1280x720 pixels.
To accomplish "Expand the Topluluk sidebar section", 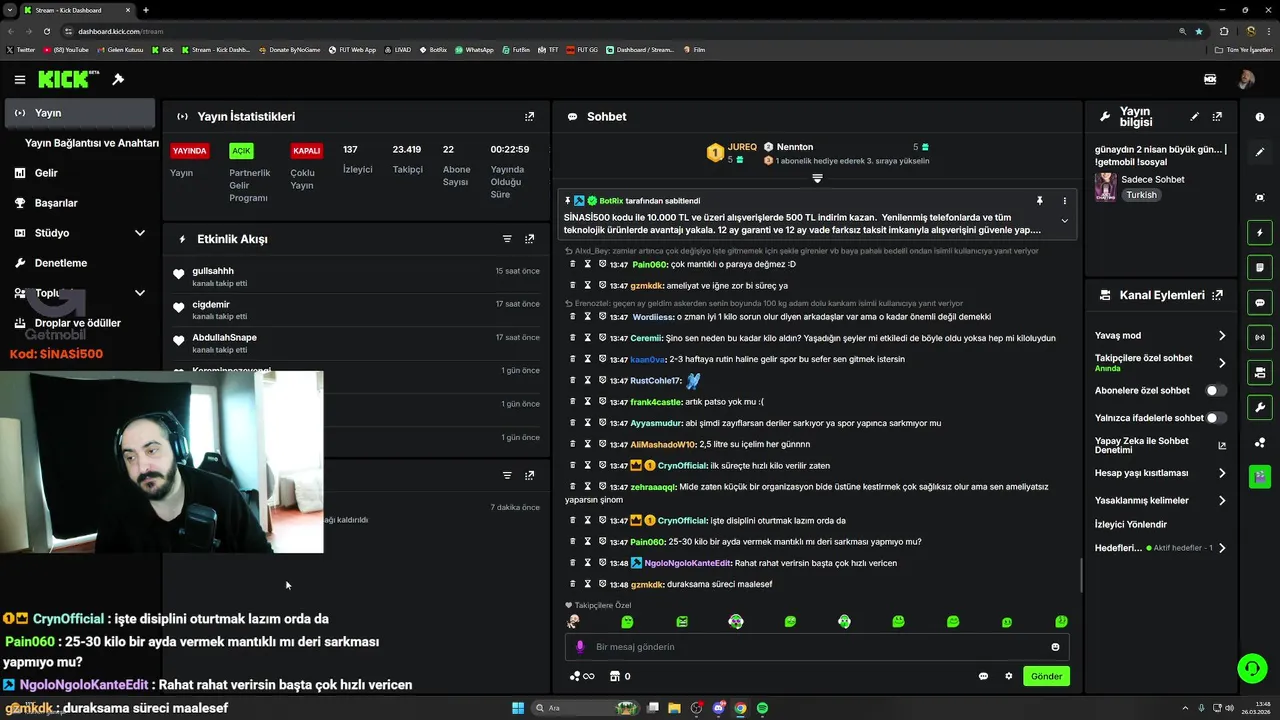I will coord(139,293).
